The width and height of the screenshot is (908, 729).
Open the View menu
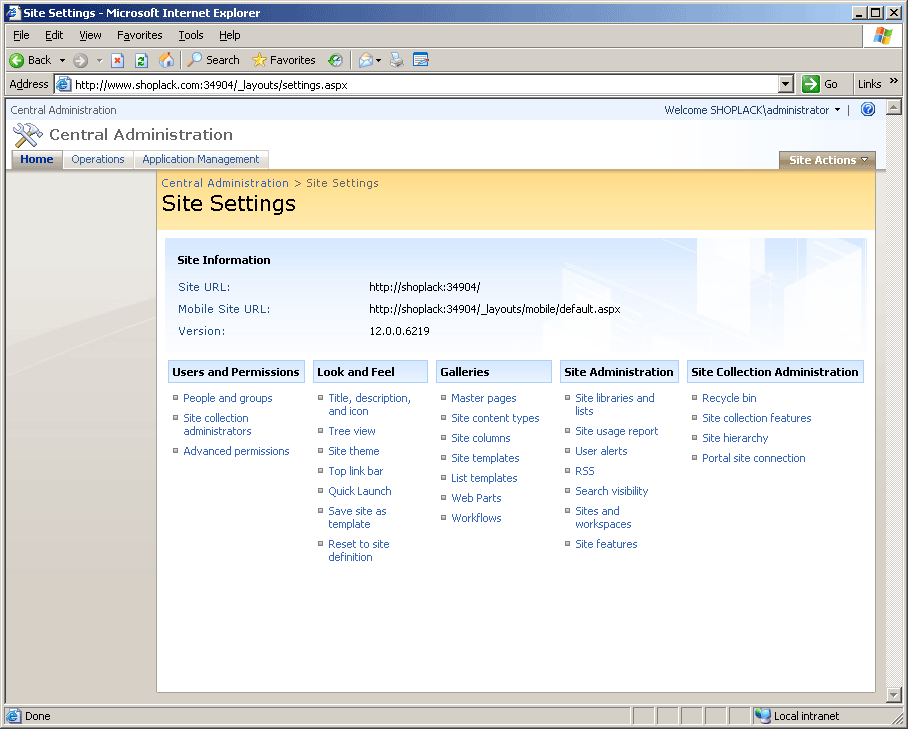click(90, 35)
